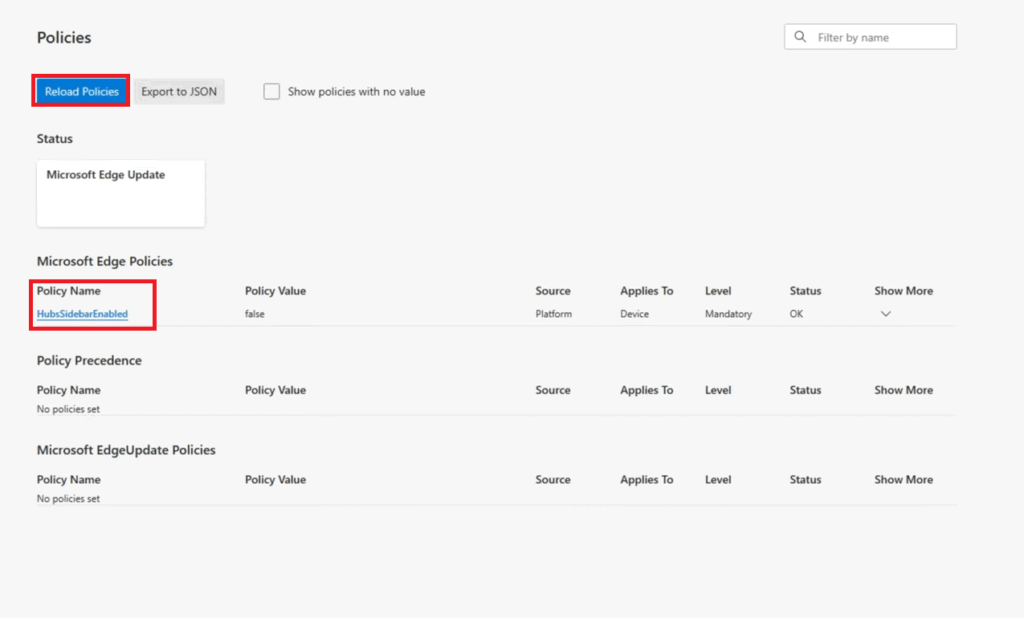Click the Policies page title

click(63, 37)
